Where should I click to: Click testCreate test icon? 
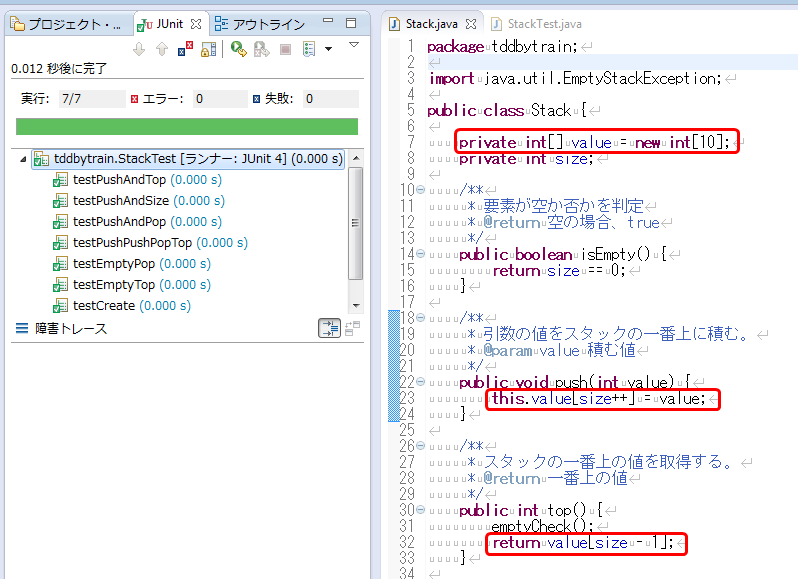pos(61,306)
